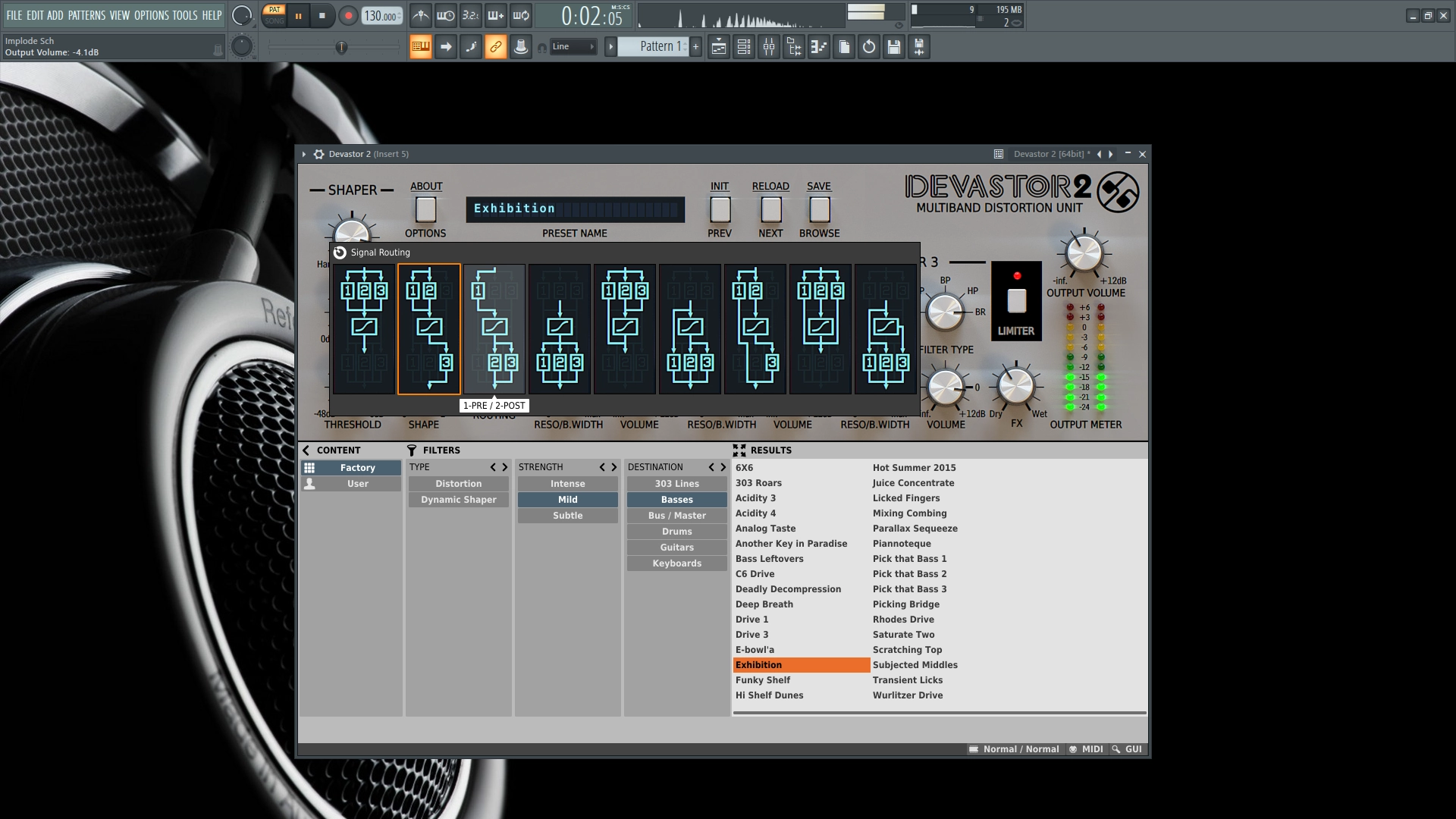The width and height of the screenshot is (1456, 819).
Task: Toggle the LIMITER switch
Action: tap(1017, 300)
